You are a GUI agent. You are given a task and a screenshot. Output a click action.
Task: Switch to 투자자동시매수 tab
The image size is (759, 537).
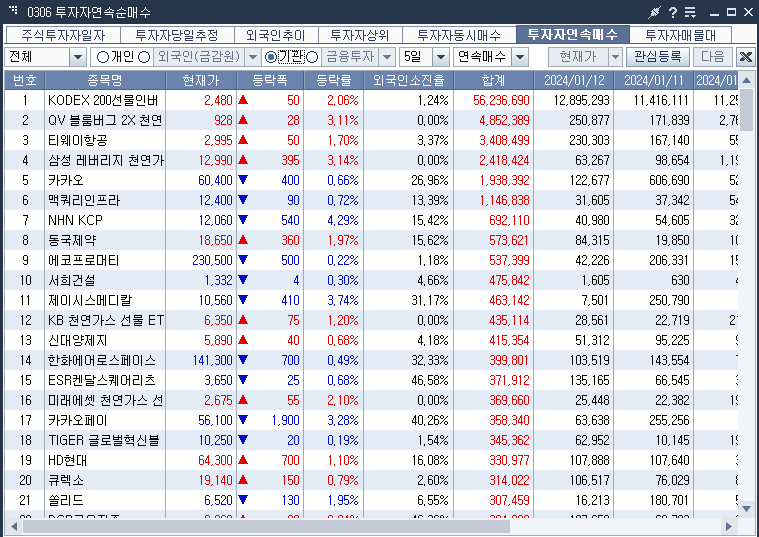[459, 35]
